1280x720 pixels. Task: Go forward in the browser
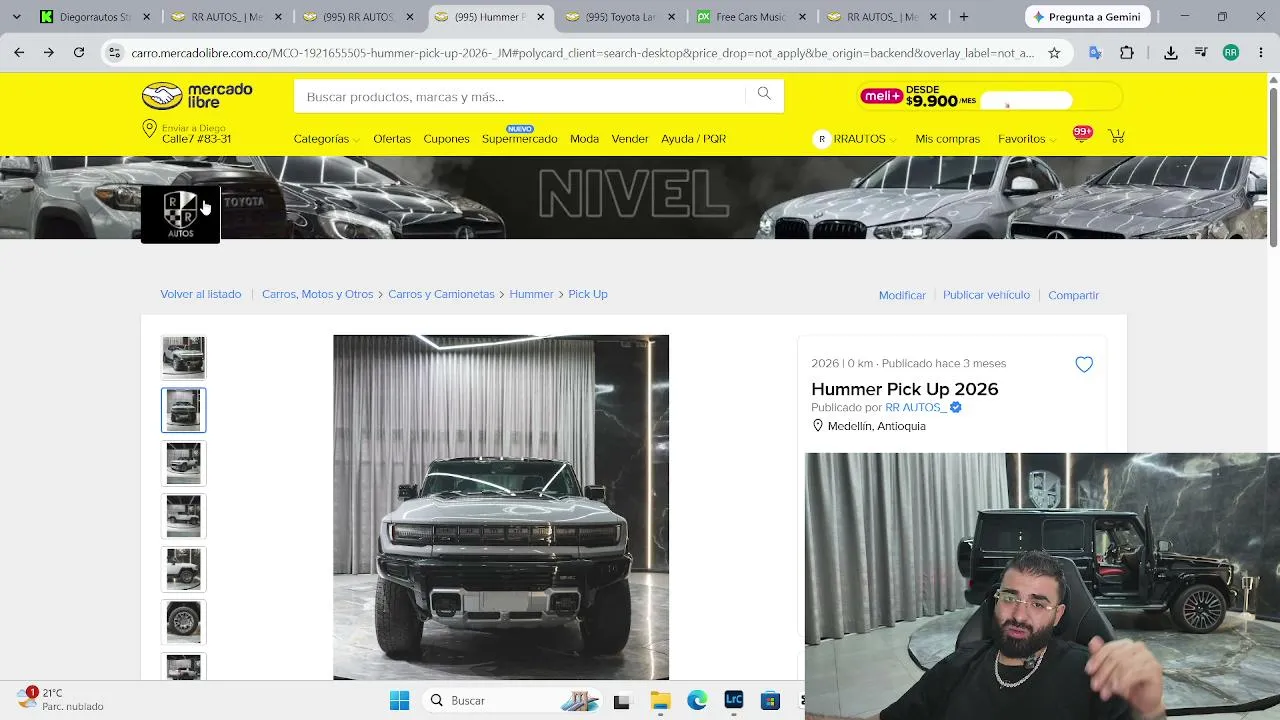tap(48, 53)
